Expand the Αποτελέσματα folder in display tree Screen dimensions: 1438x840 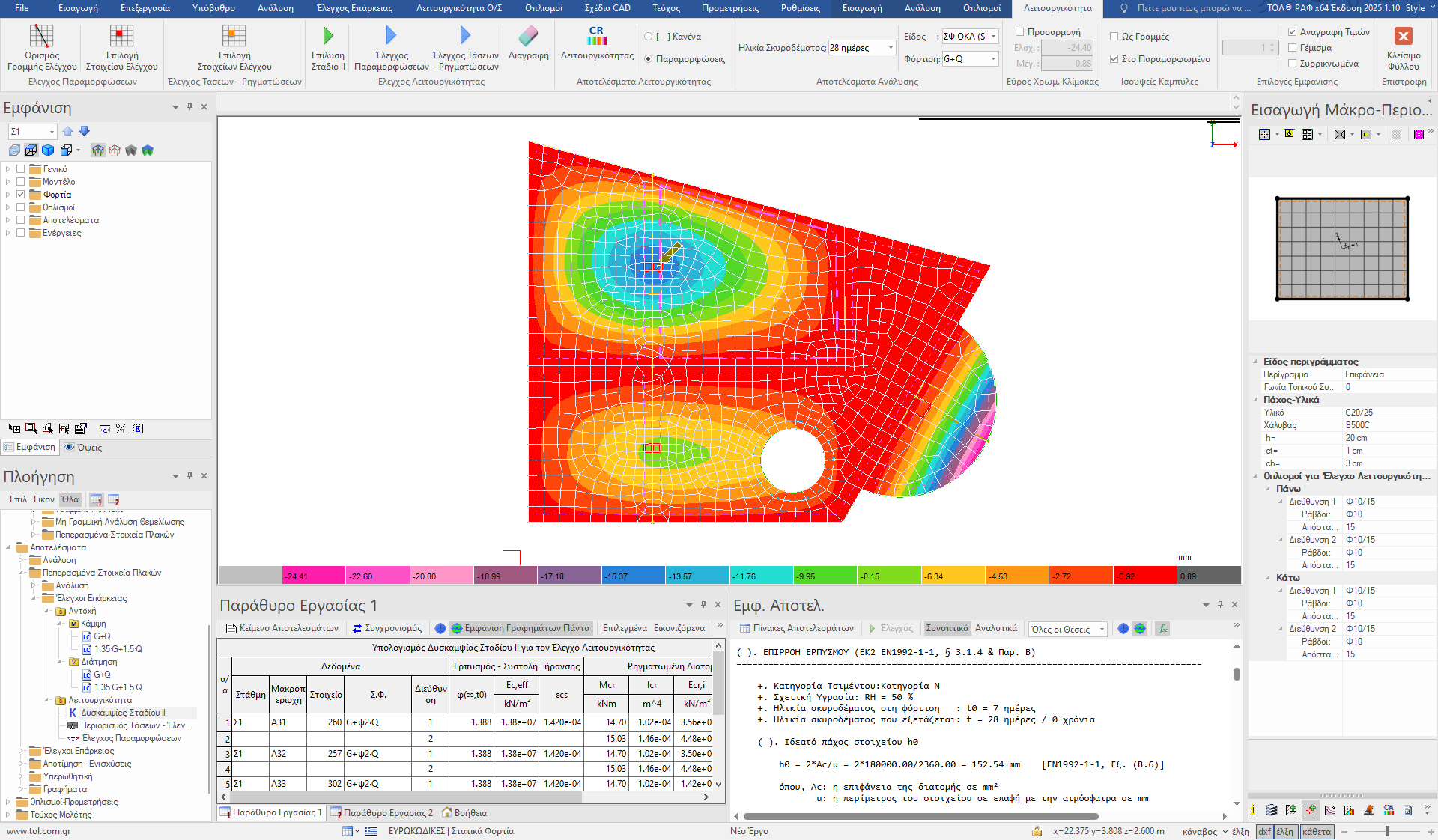pyautogui.click(x=8, y=220)
